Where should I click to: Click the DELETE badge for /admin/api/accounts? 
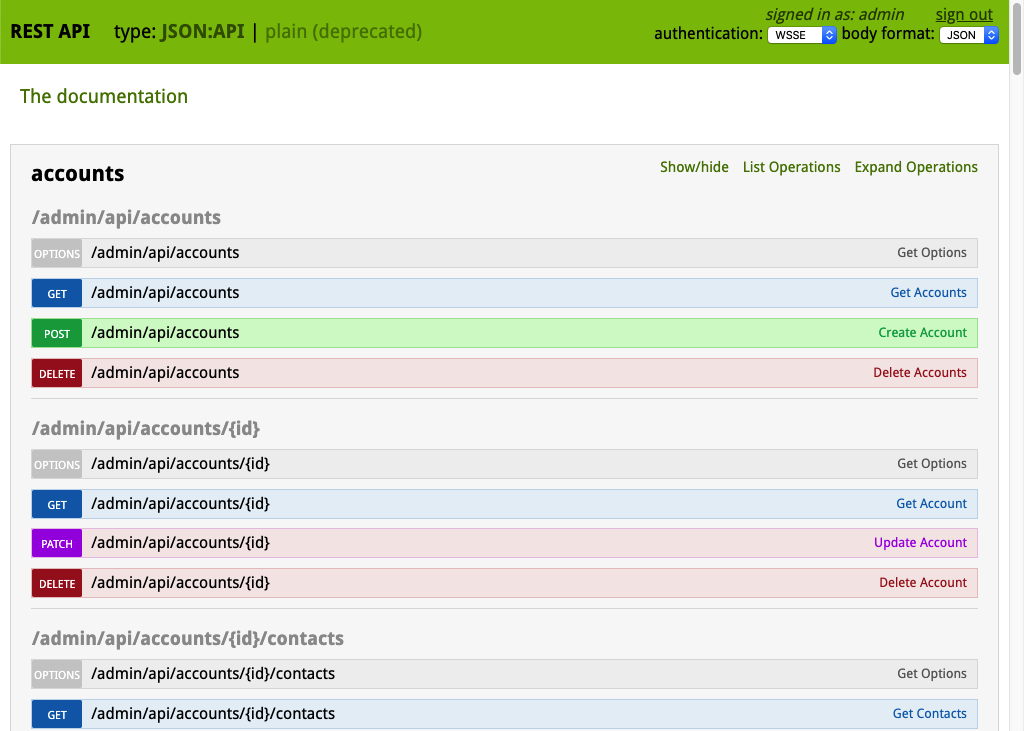(57, 373)
